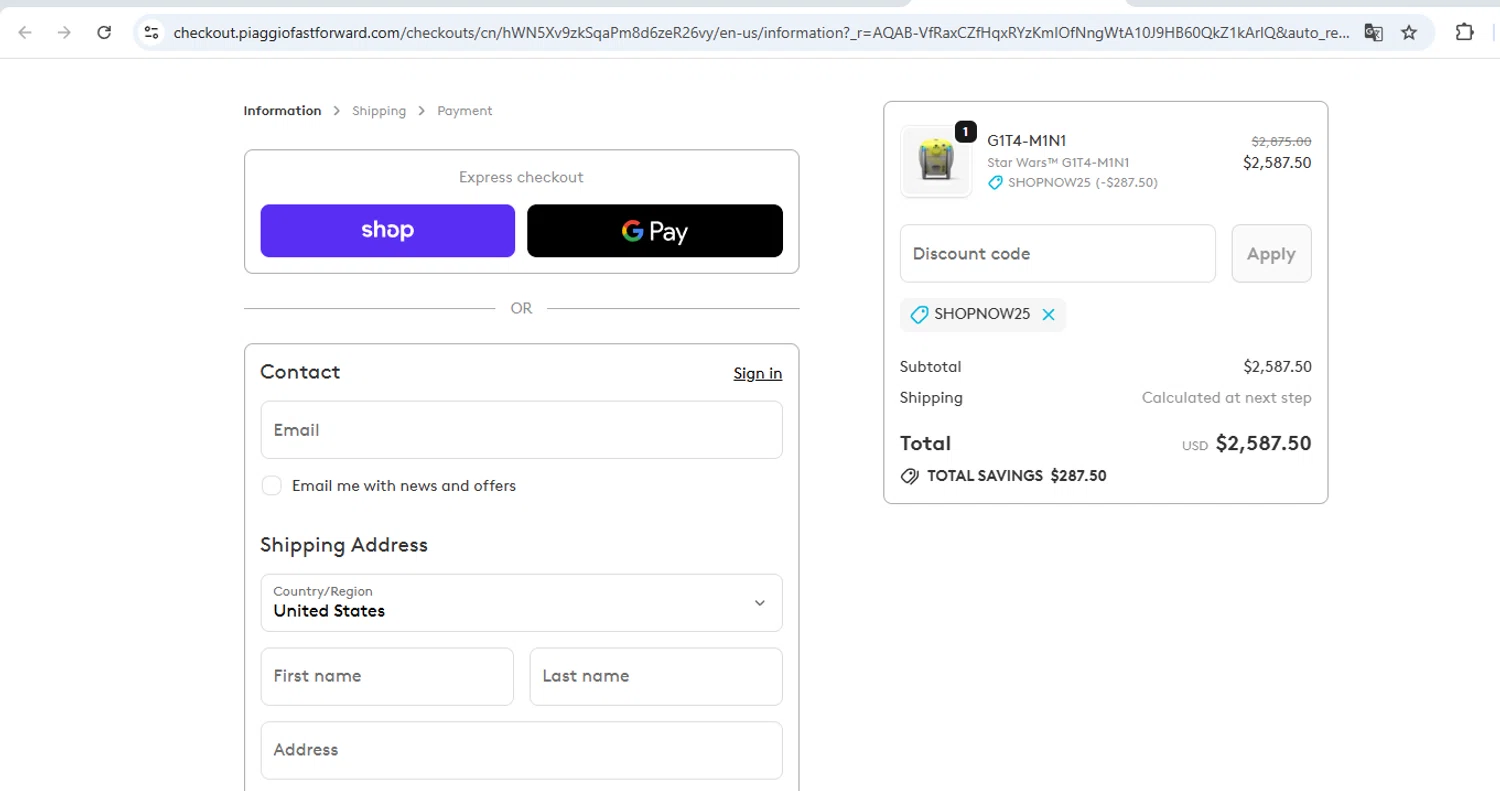The width and height of the screenshot is (1500, 791).
Task: Bookmark this page with the star icon
Action: (1409, 32)
